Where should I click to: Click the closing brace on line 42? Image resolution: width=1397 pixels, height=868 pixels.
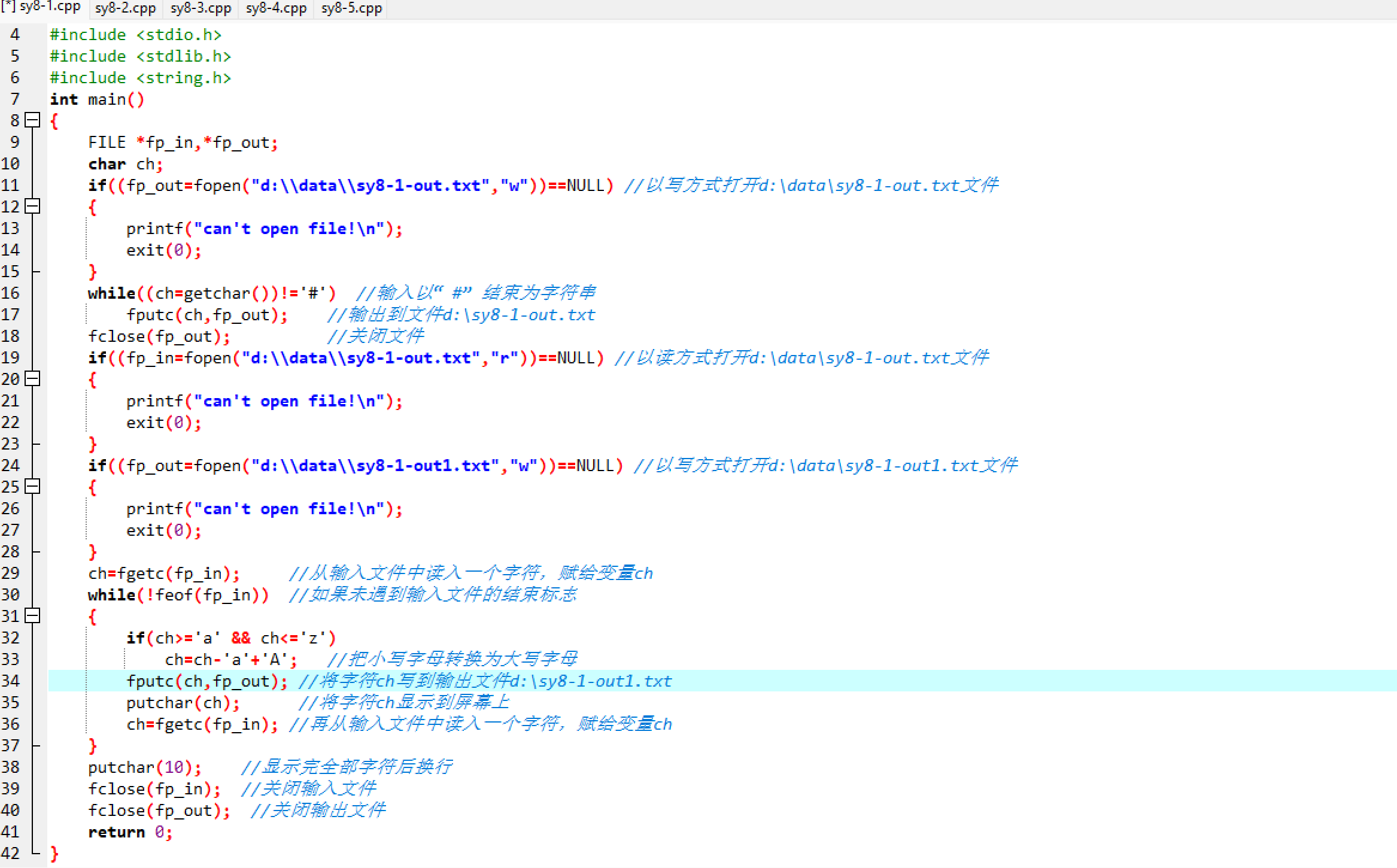tap(54, 854)
